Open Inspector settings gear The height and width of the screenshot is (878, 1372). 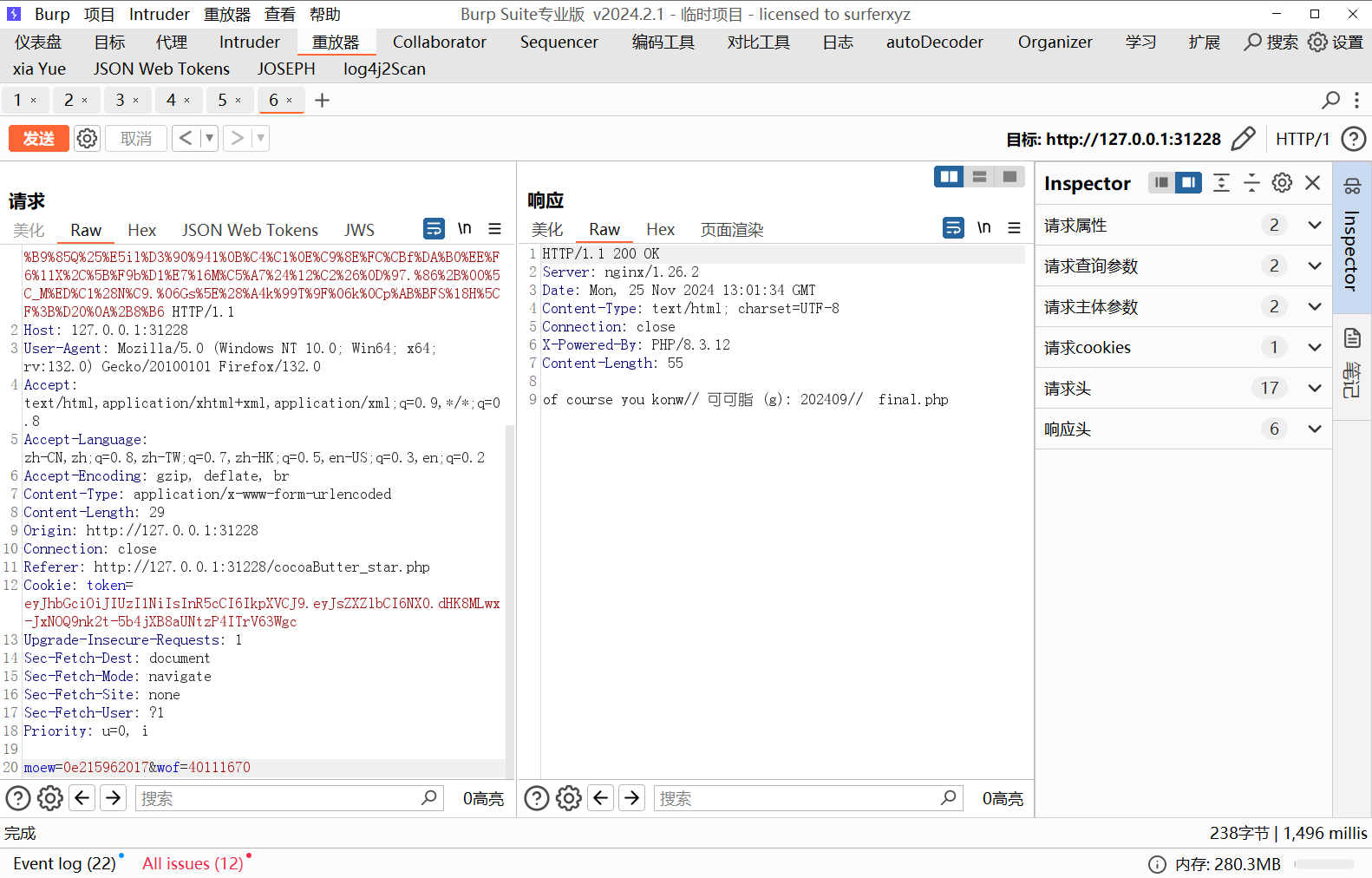(x=1282, y=182)
